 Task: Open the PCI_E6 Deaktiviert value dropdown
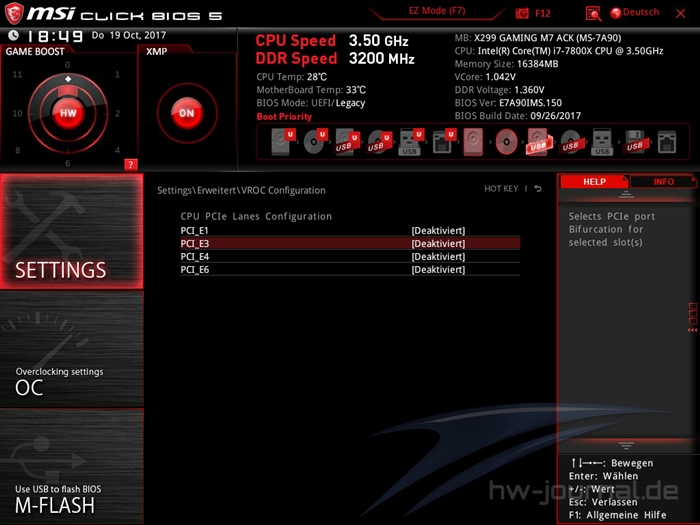[x=438, y=270]
